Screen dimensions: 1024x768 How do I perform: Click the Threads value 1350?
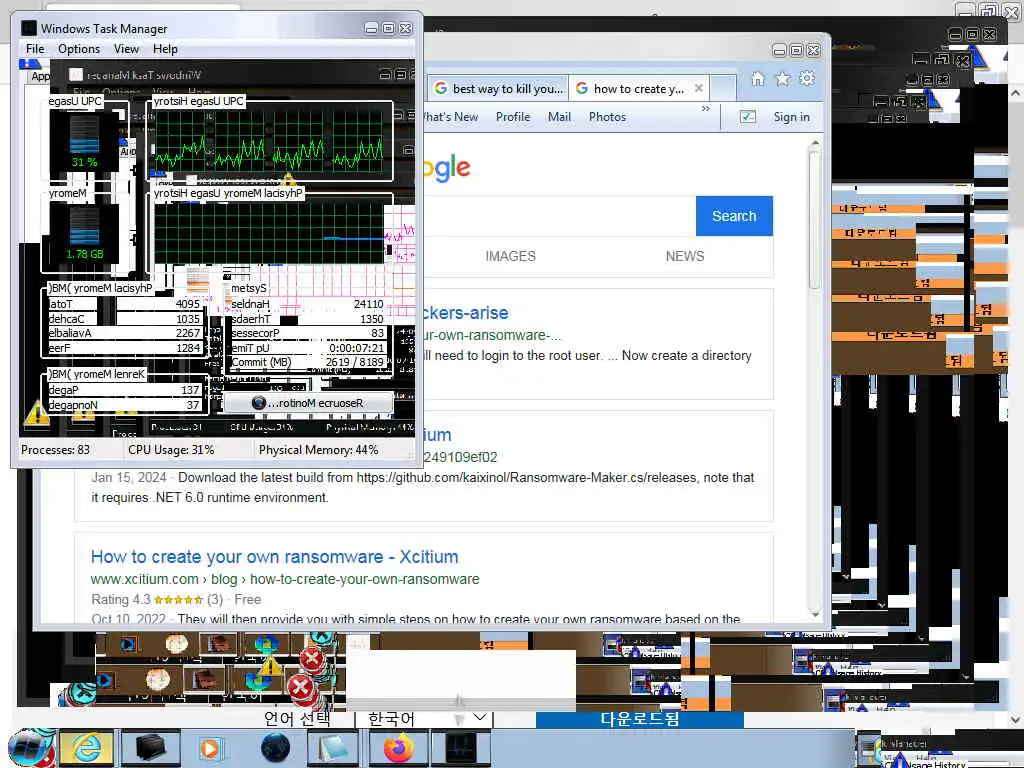372,319
